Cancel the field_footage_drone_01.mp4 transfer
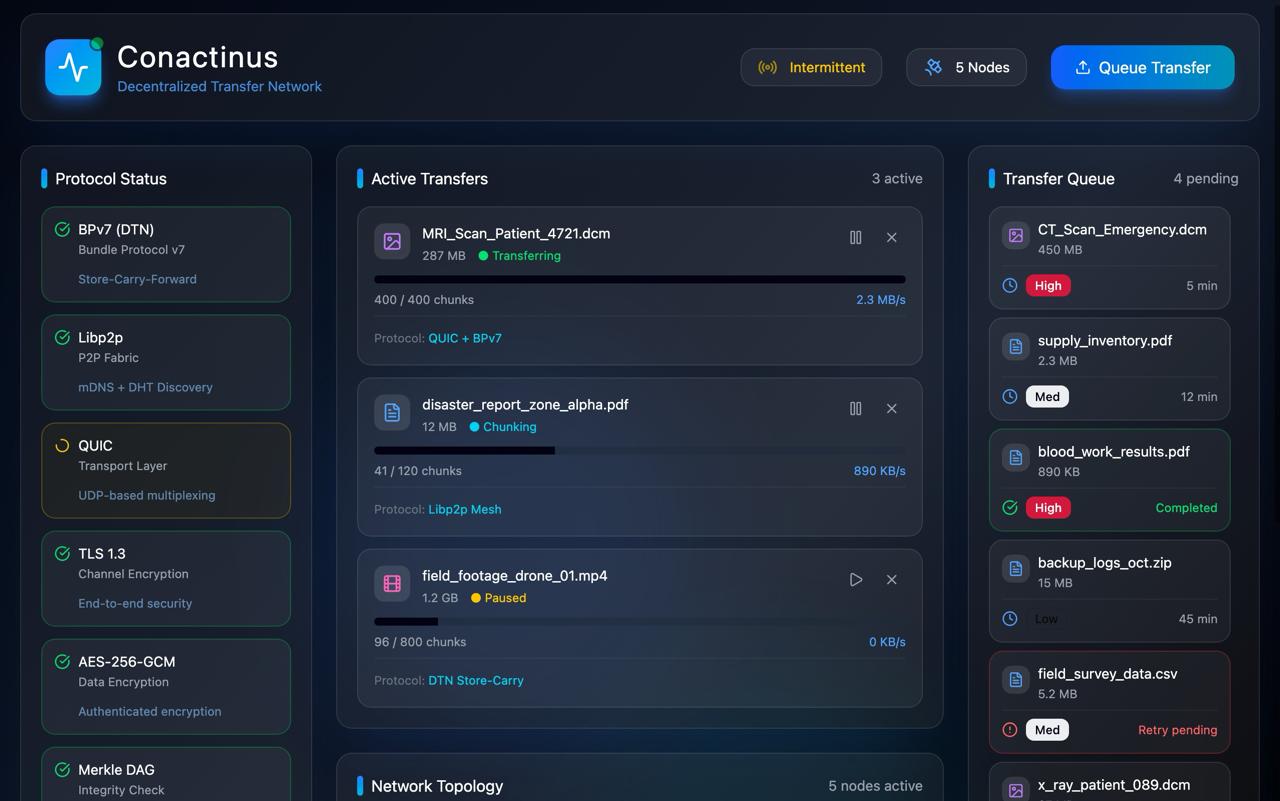This screenshot has height=801, width=1280. (892, 580)
